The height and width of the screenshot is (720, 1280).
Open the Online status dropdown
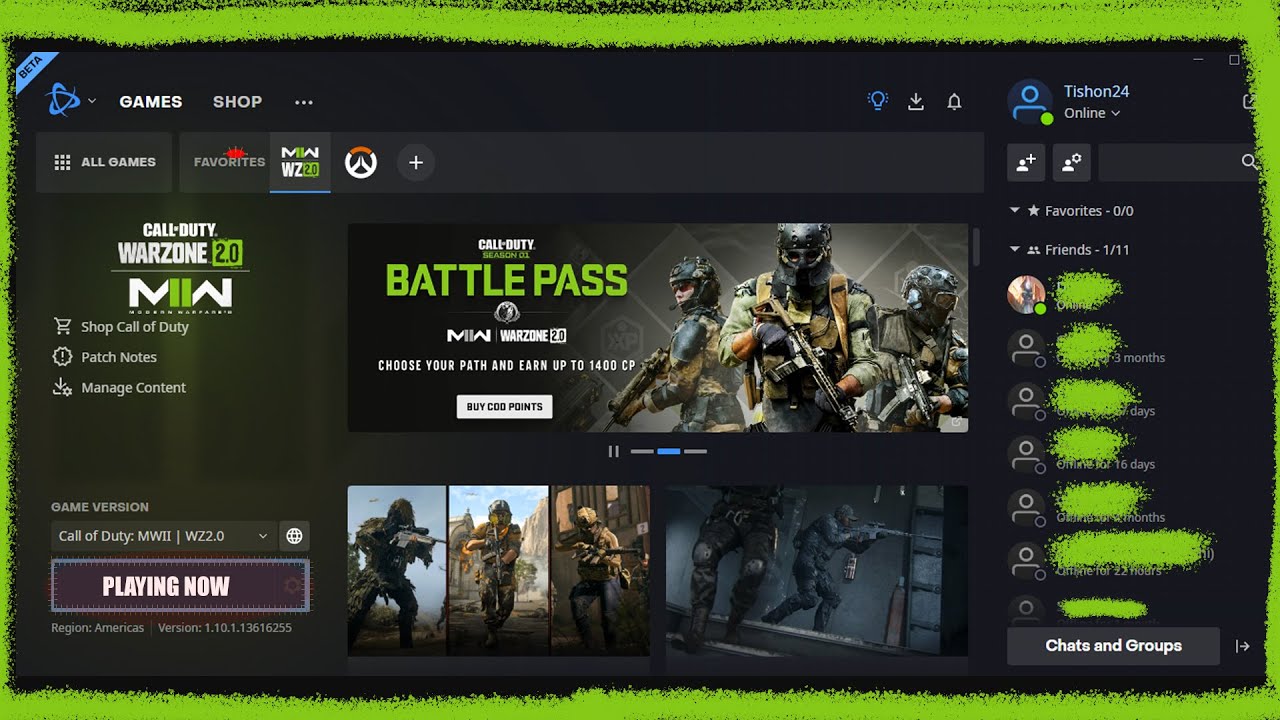1091,113
